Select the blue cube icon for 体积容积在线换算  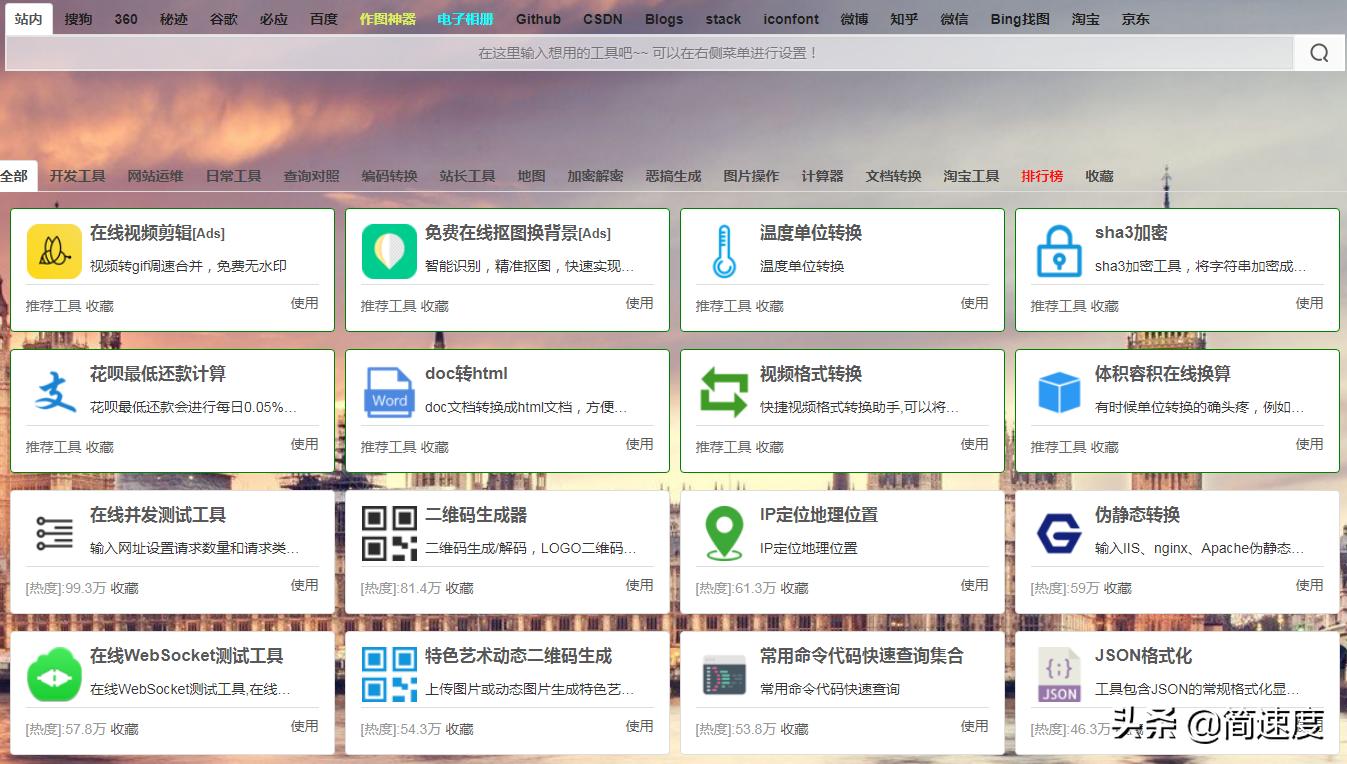click(1058, 393)
